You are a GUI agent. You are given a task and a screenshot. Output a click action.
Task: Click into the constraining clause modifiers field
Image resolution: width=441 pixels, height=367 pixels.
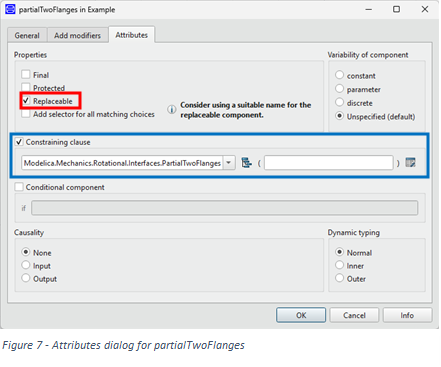click(x=329, y=163)
